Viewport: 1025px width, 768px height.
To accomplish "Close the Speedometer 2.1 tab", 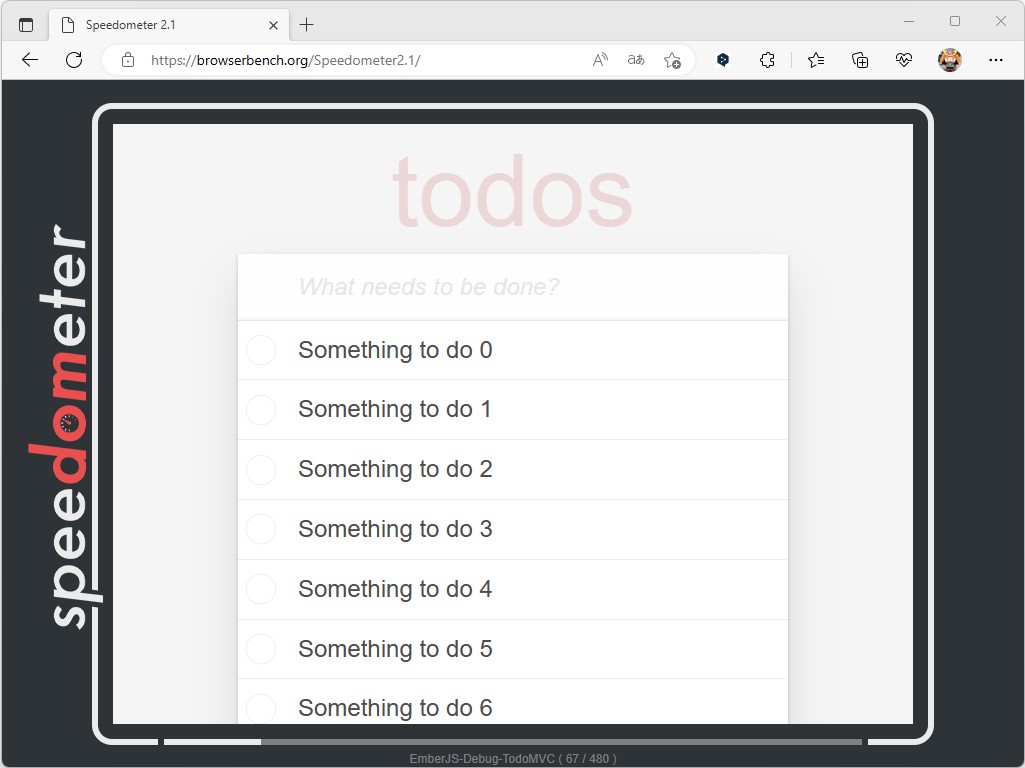I will click(273, 25).
